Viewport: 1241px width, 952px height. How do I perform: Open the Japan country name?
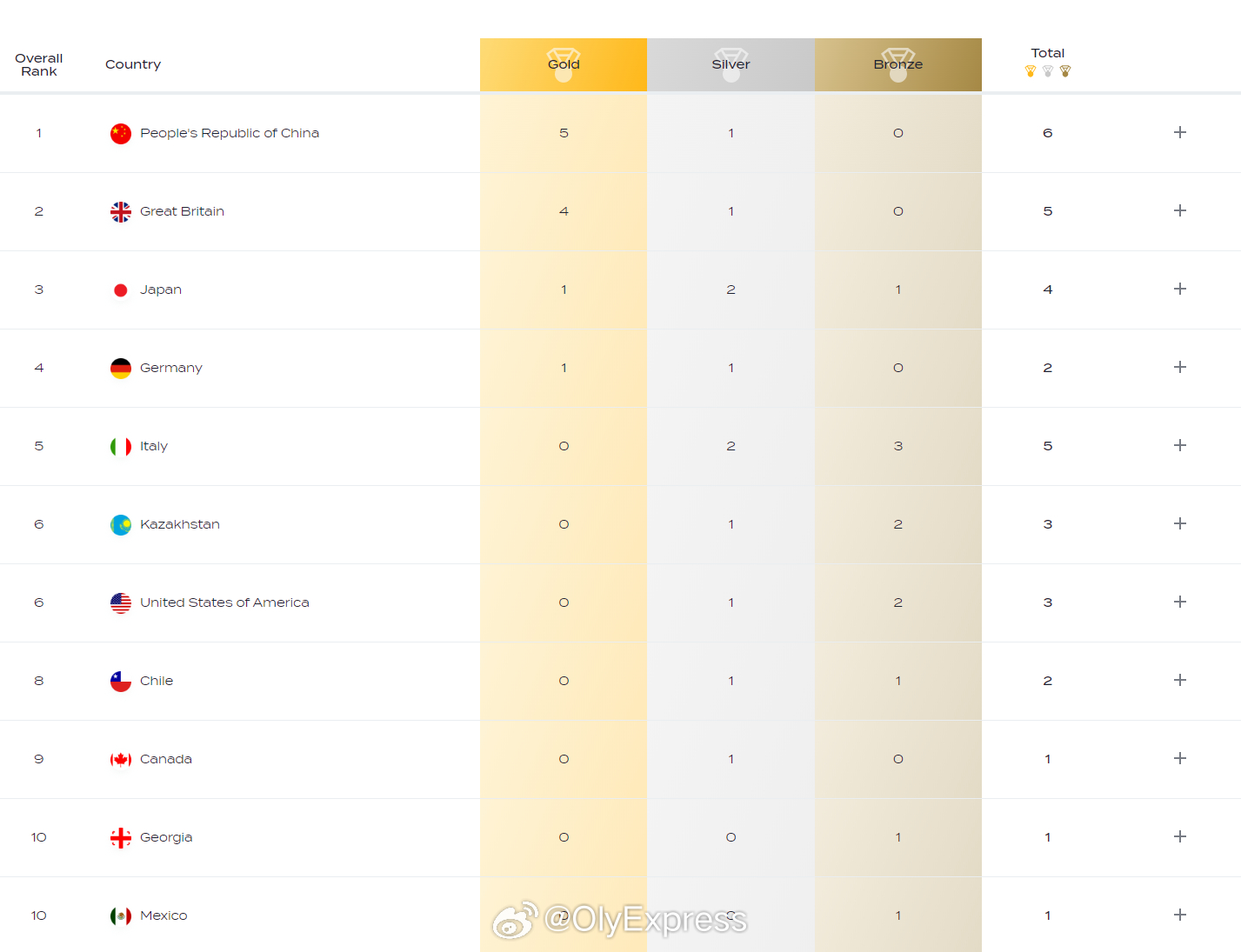click(x=161, y=290)
